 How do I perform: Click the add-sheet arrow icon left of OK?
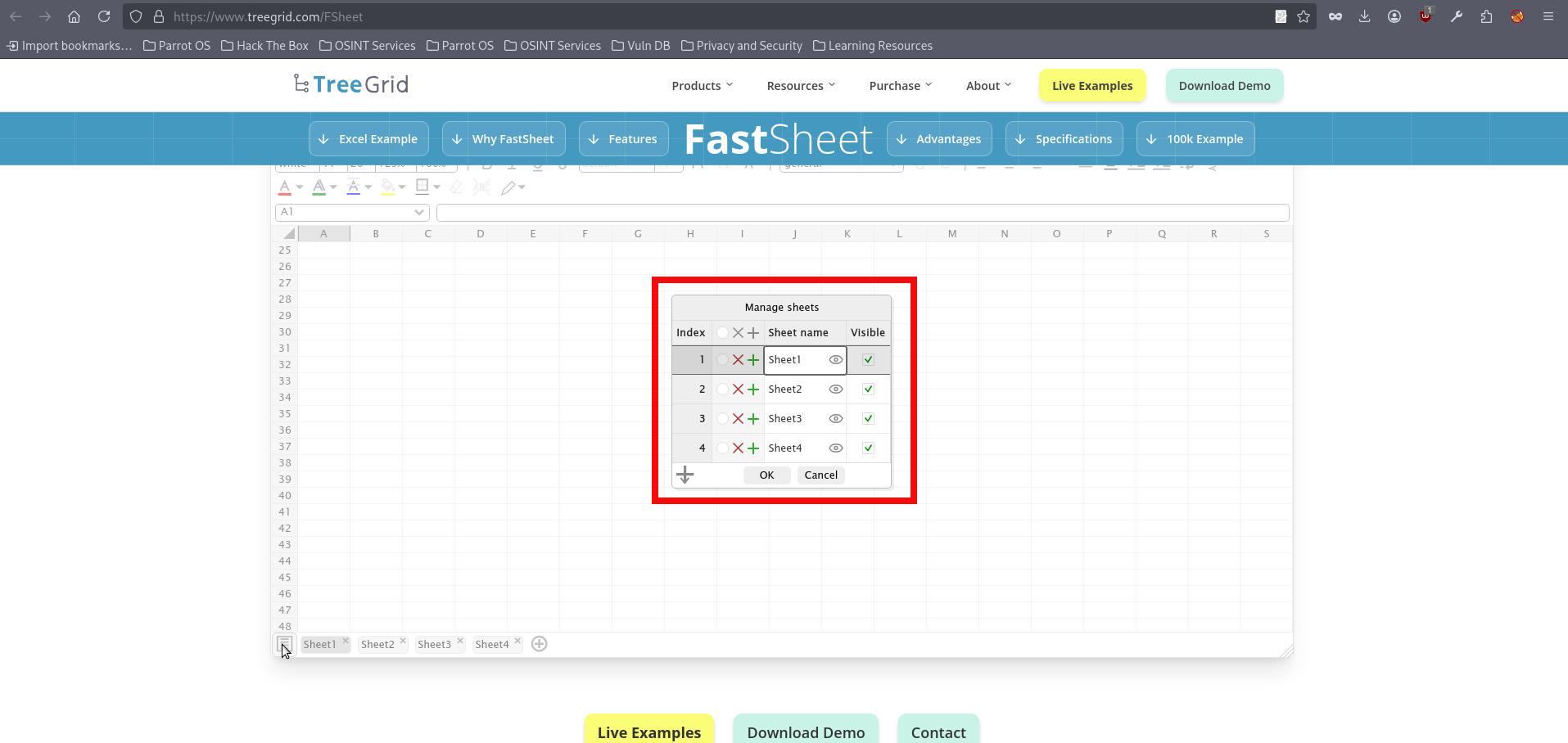[685, 475]
